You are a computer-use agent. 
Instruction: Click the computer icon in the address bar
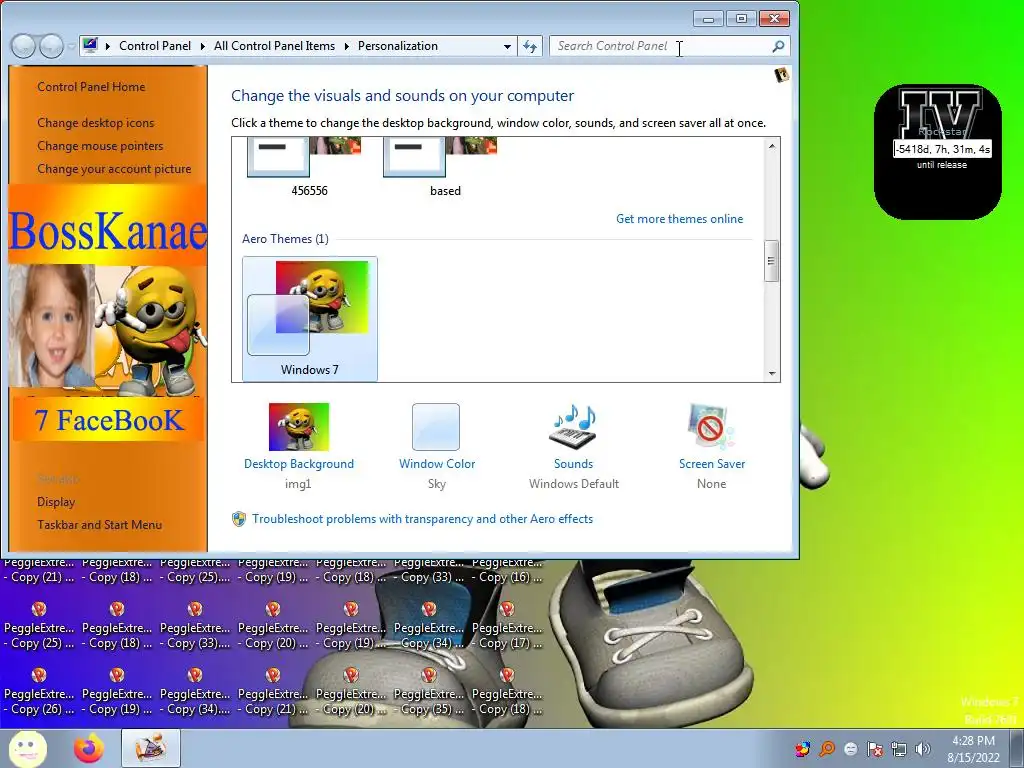click(91, 46)
